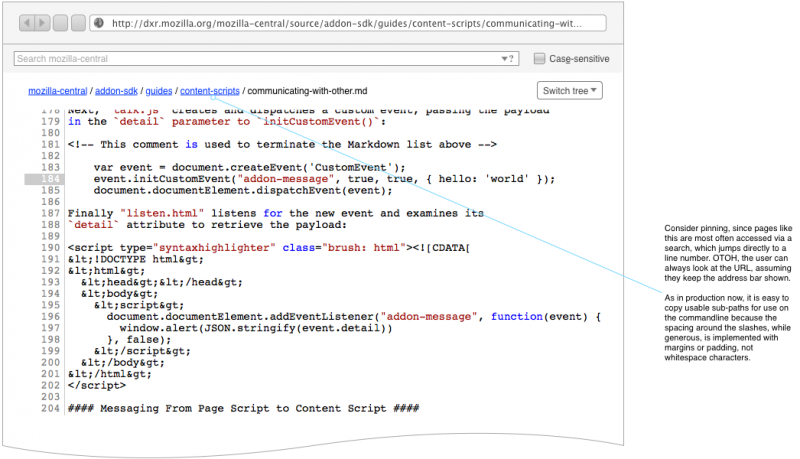The width and height of the screenshot is (800, 459).
Task: Select line number 187
Action: coord(51,213)
